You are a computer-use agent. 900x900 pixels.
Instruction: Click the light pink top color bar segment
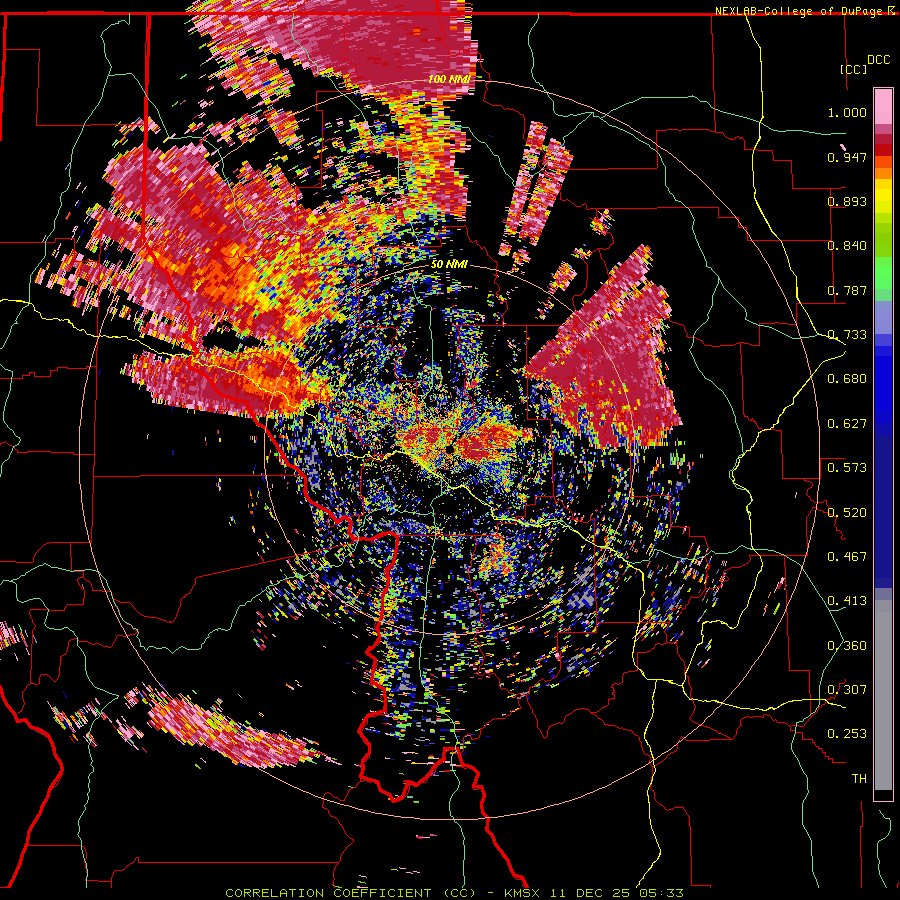(883, 107)
